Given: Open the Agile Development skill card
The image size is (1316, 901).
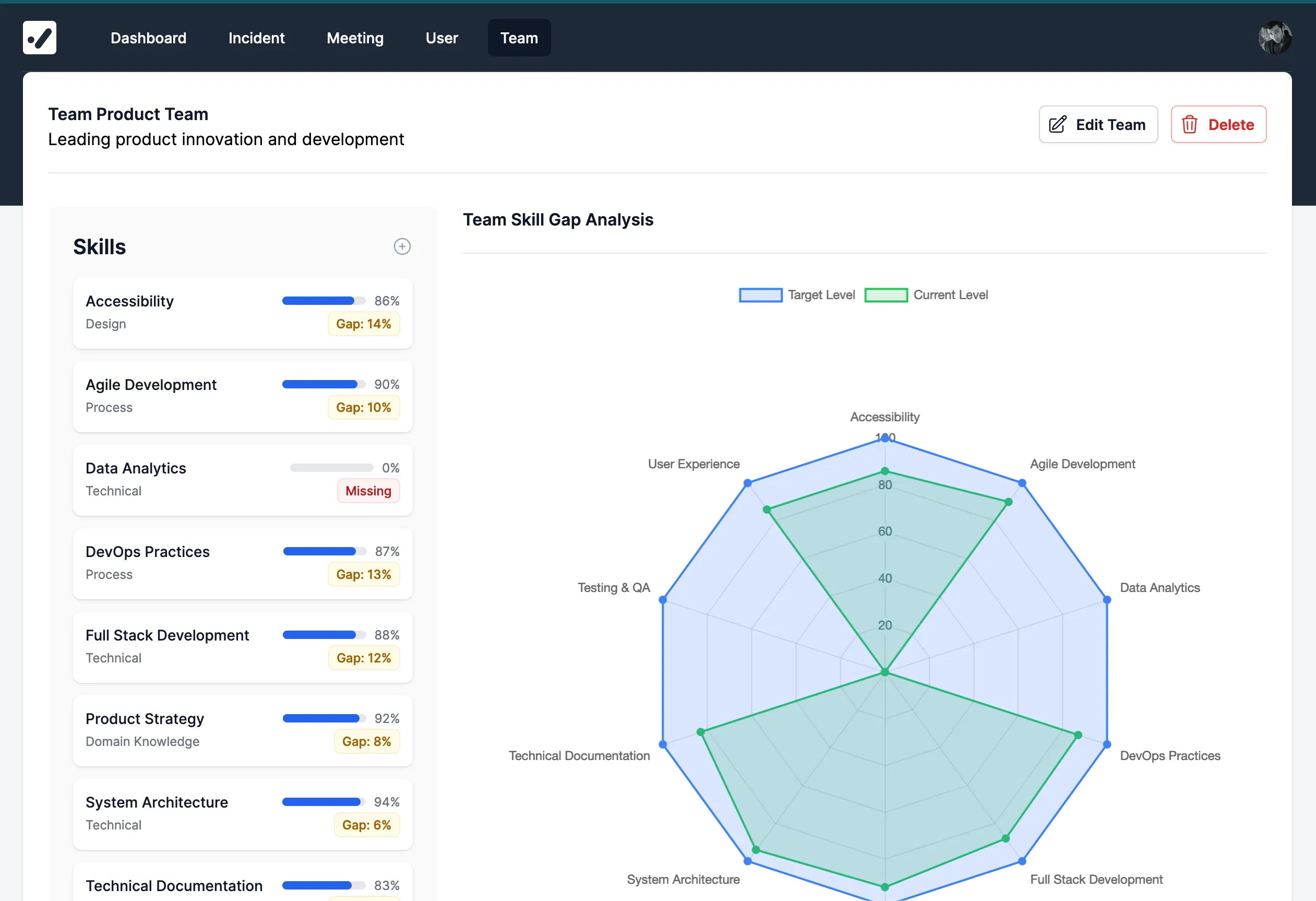Looking at the screenshot, I should click(243, 397).
